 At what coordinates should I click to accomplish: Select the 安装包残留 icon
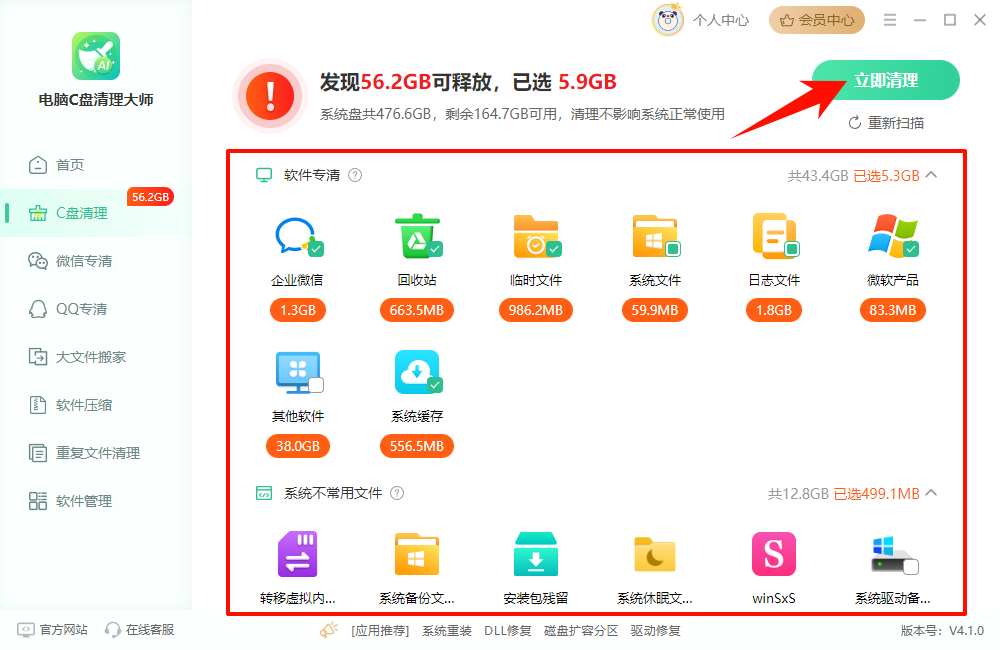click(x=536, y=553)
